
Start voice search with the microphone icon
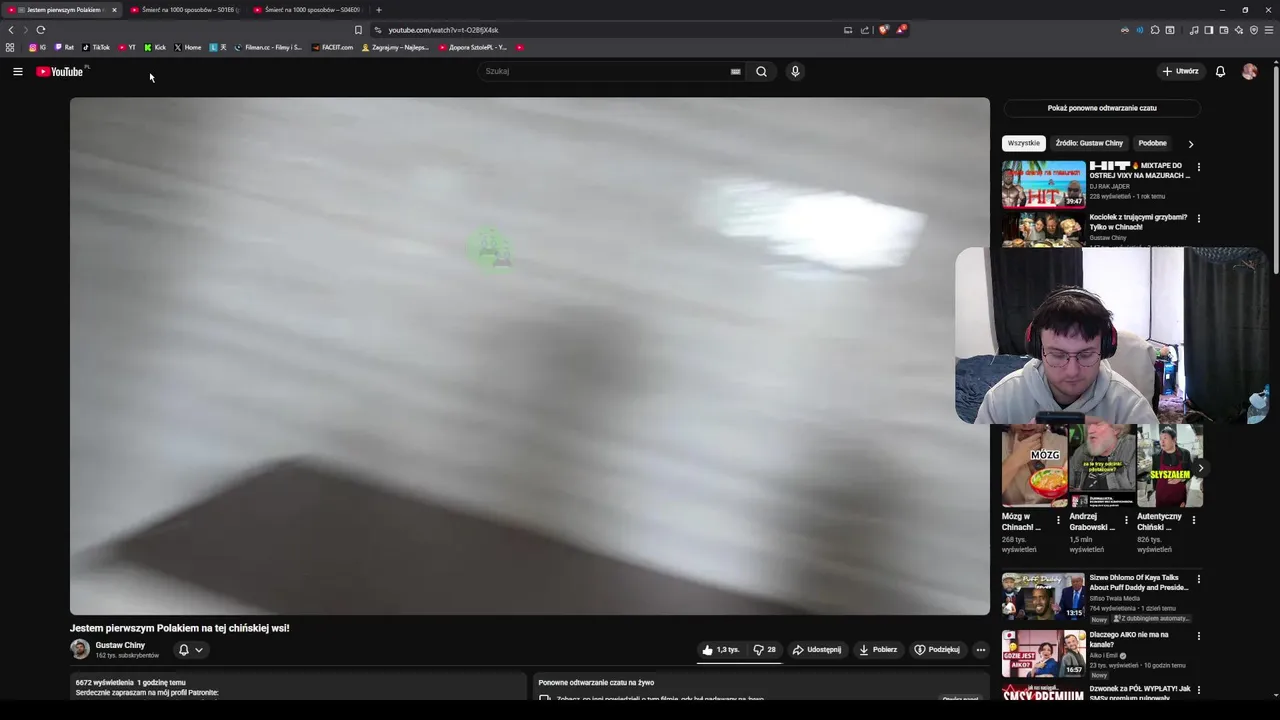pos(795,71)
